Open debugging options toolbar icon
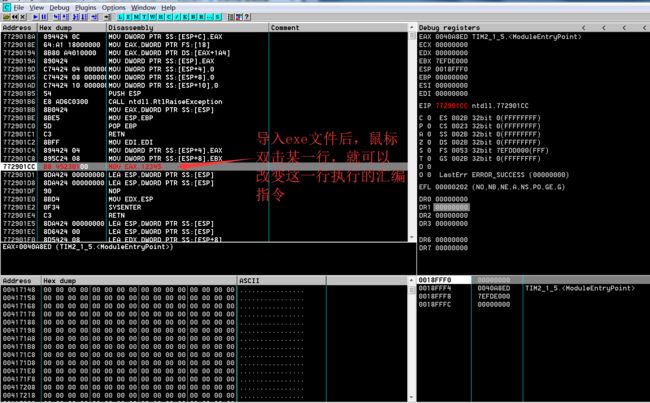This screenshot has width=650, height=403. (231, 17)
